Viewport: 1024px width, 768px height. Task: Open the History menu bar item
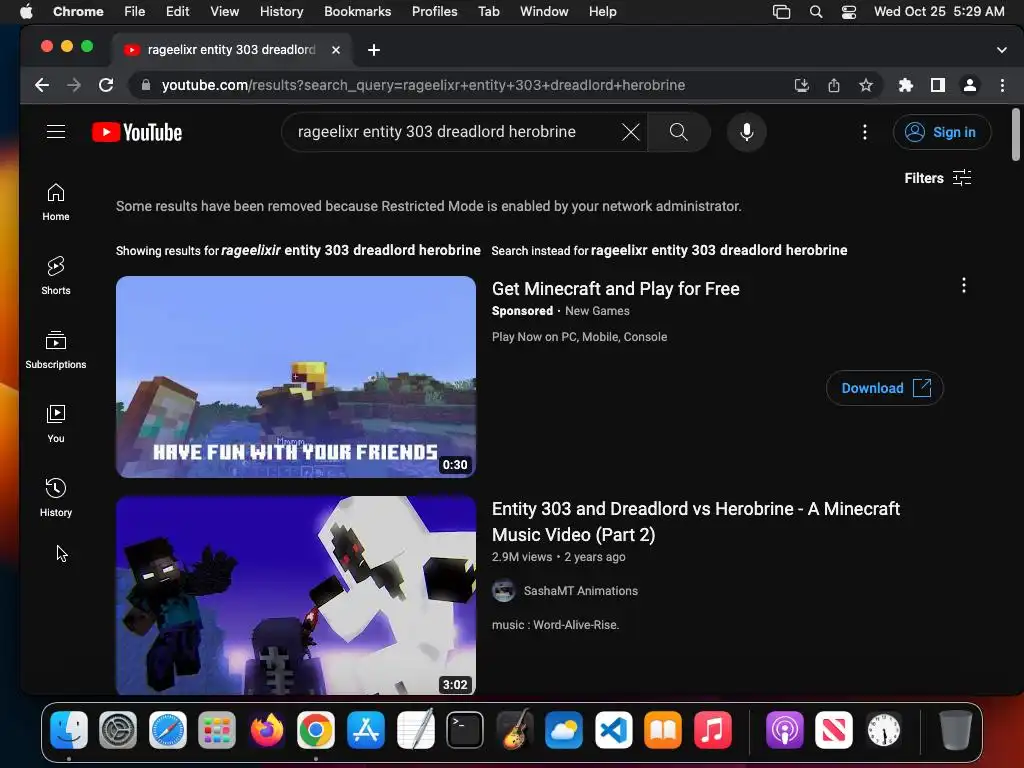coord(281,11)
